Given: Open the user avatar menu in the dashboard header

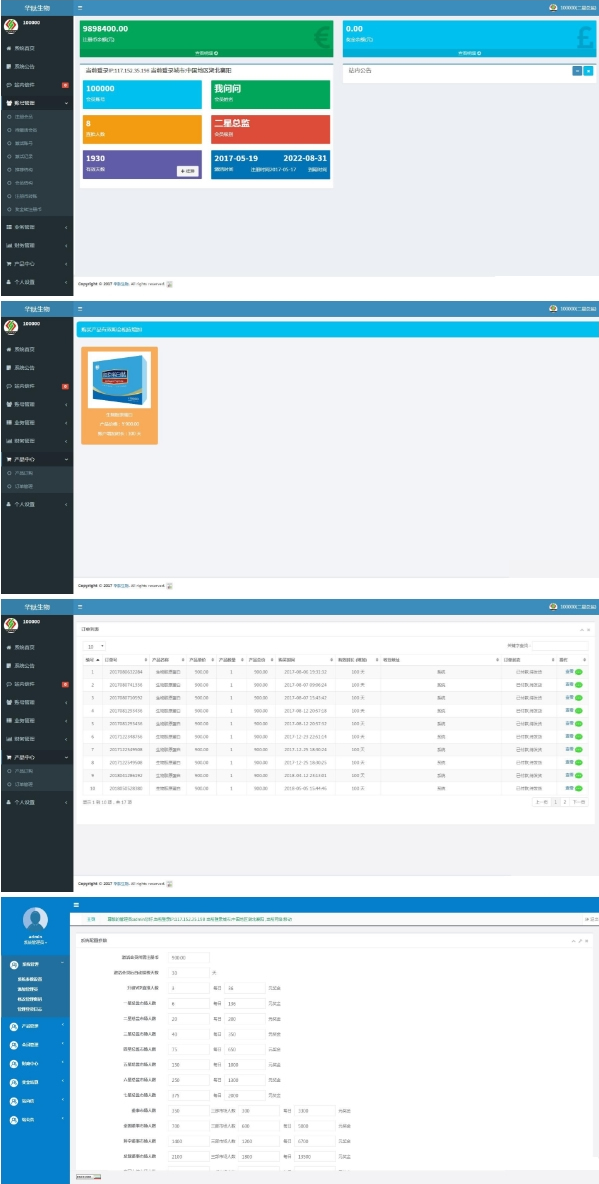Looking at the screenshot, I should (553, 8).
